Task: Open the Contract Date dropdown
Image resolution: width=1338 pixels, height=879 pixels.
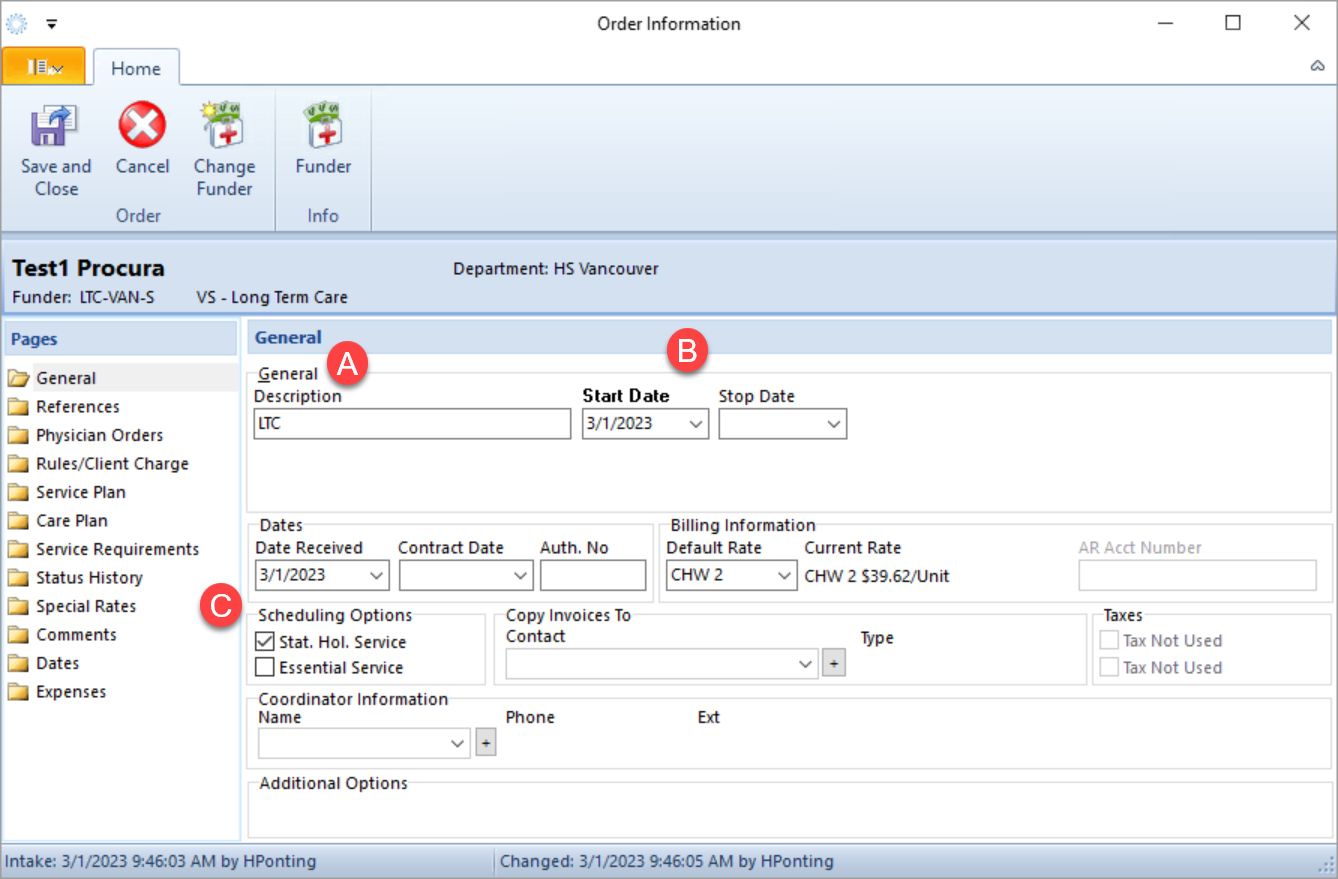Action: (x=519, y=575)
